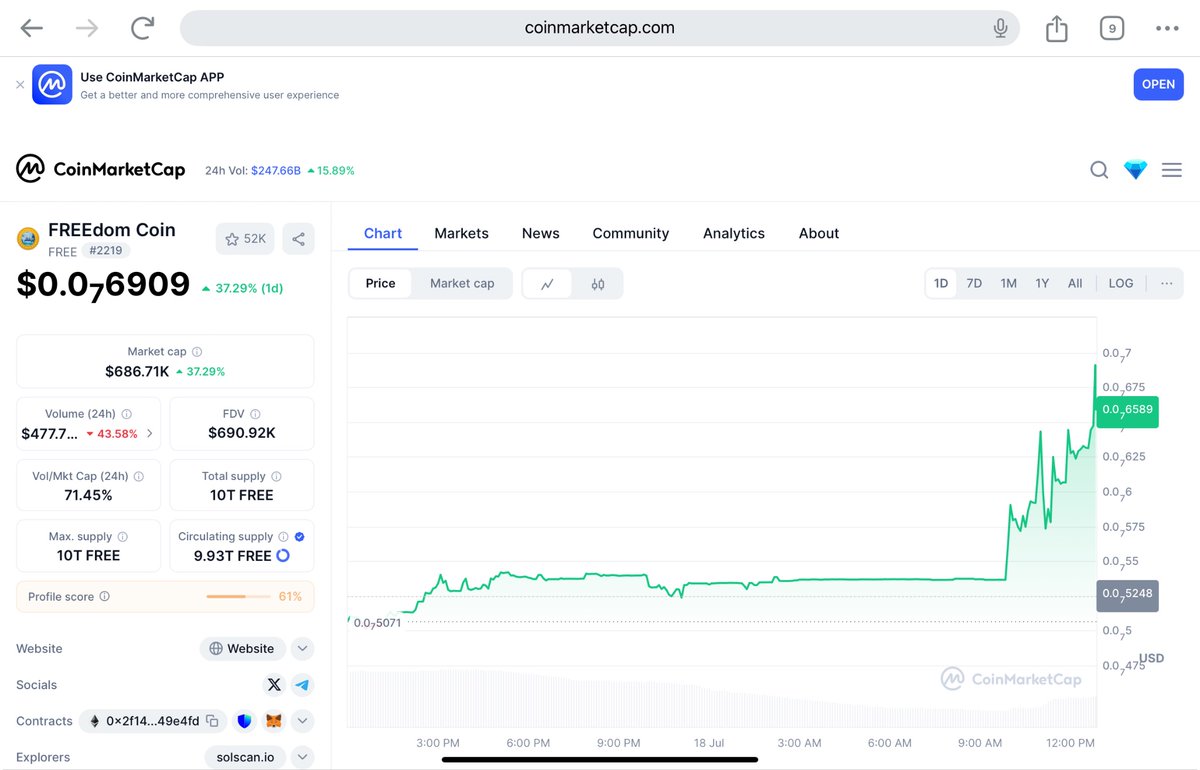Select the Market cap chart toggle
Screen dimensions: 1200x770
click(462, 283)
